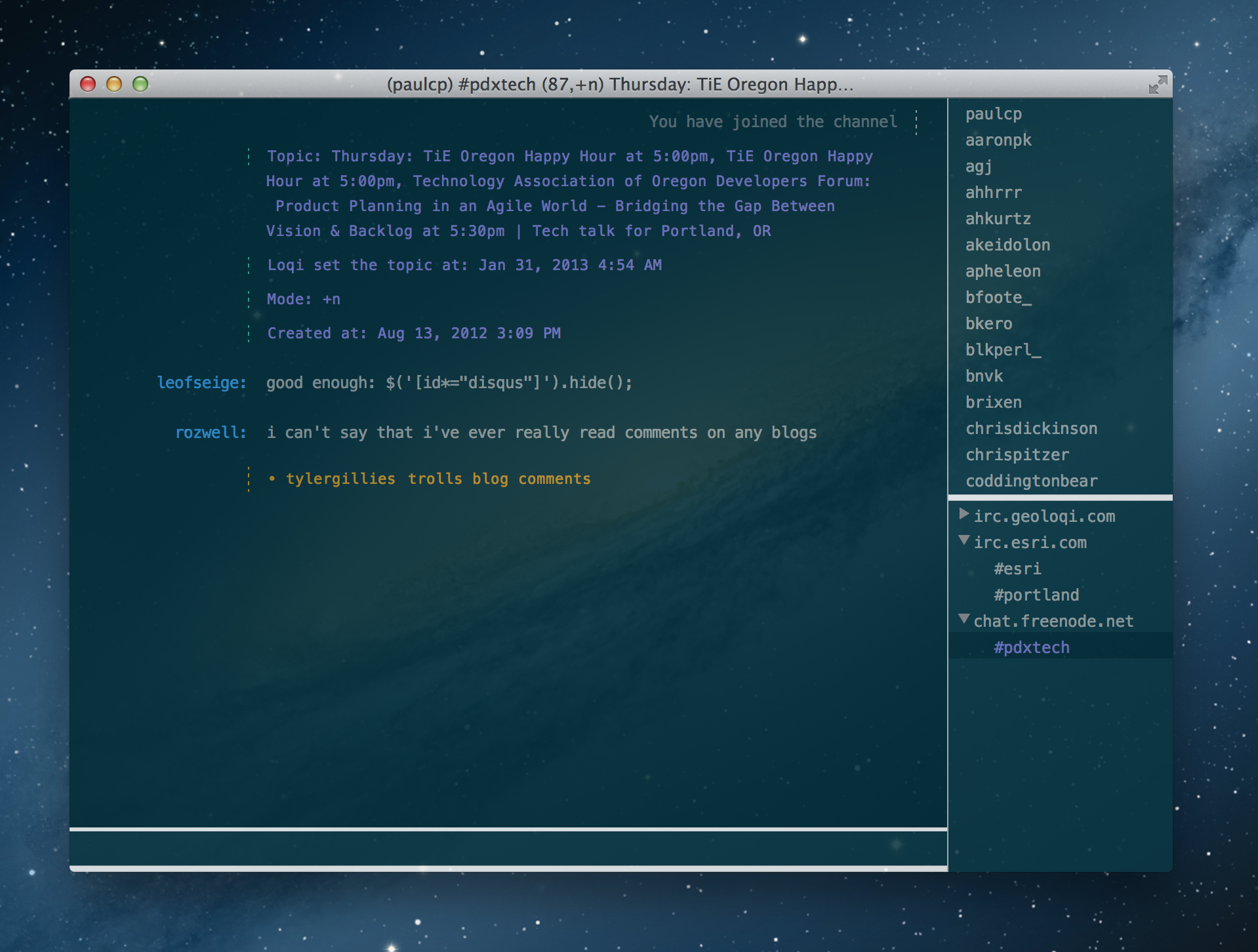Select user agj in member list
The height and width of the screenshot is (952, 1258).
click(x=978, y=167)
